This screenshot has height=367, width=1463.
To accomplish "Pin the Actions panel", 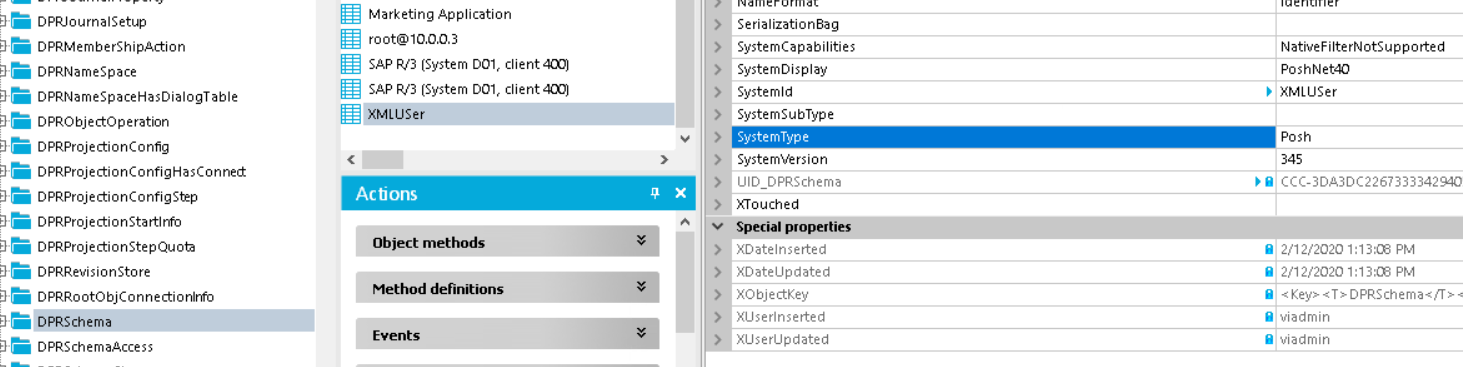I will [655, 193].
